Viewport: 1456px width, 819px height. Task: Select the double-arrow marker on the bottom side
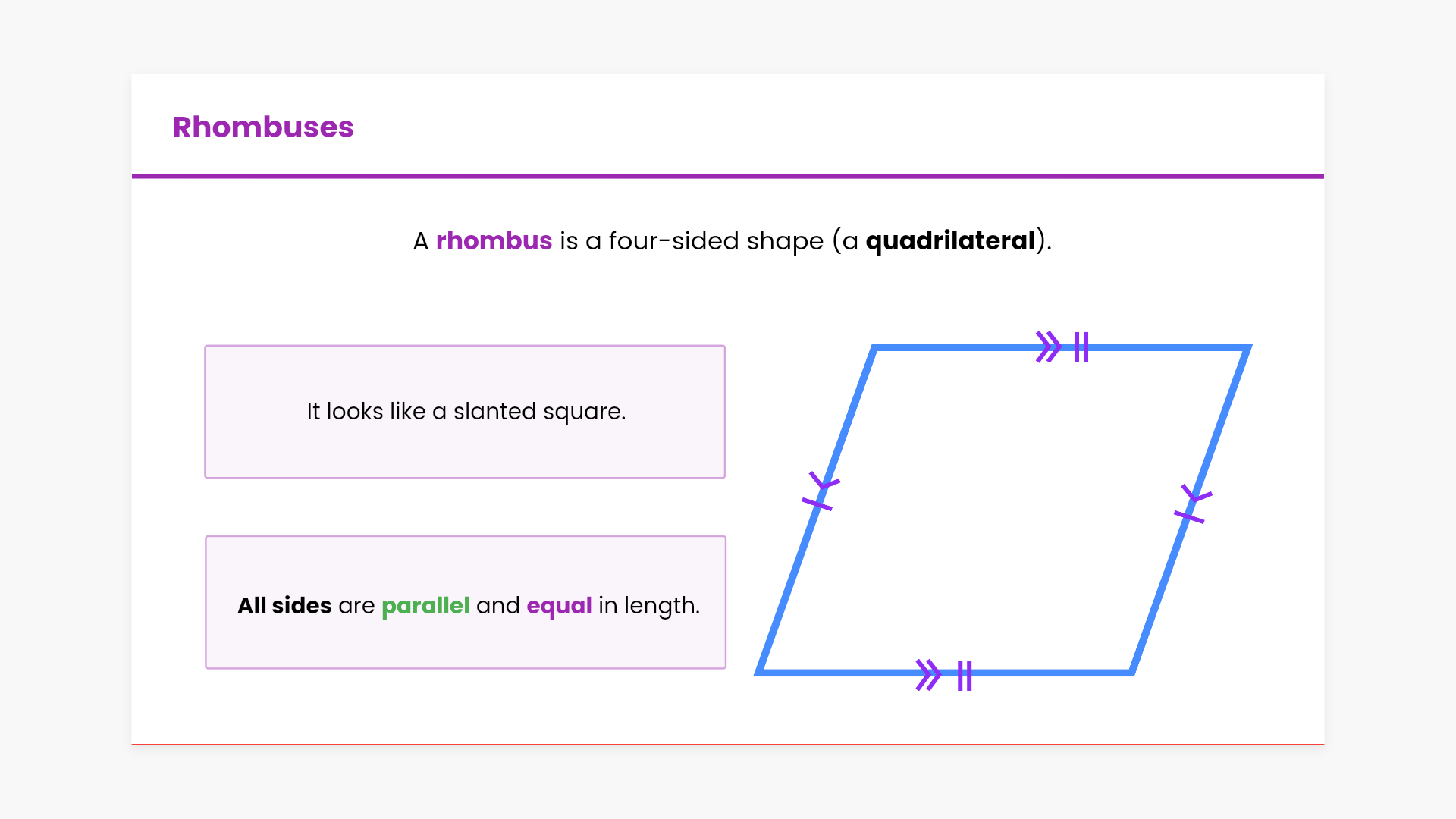pyautogui.click(x=928, y=674)
